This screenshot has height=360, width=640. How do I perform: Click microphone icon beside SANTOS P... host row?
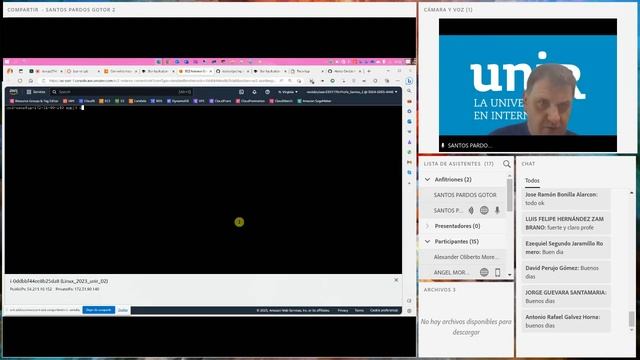pos(497,210)
